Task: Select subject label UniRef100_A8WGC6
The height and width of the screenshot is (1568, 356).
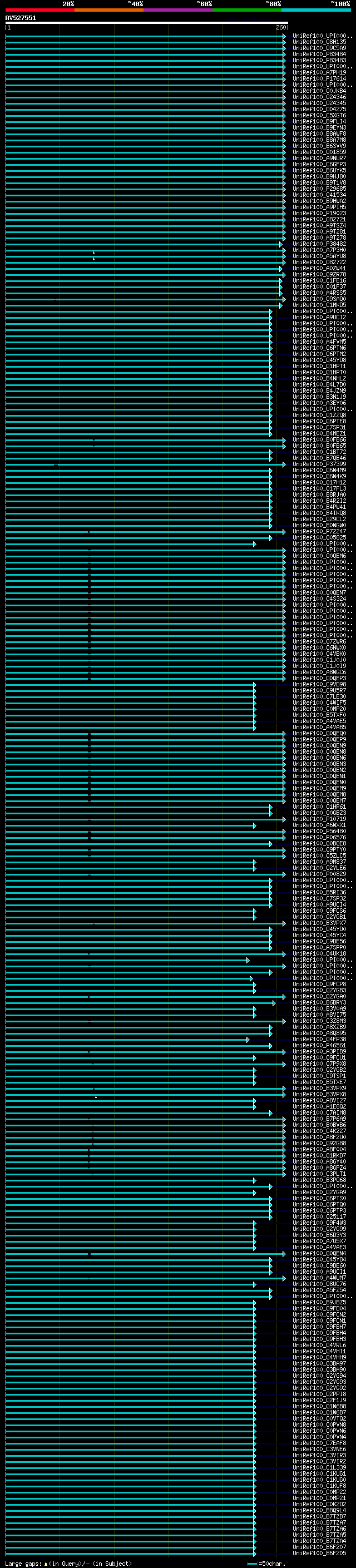Action: (x=319, y=672)
